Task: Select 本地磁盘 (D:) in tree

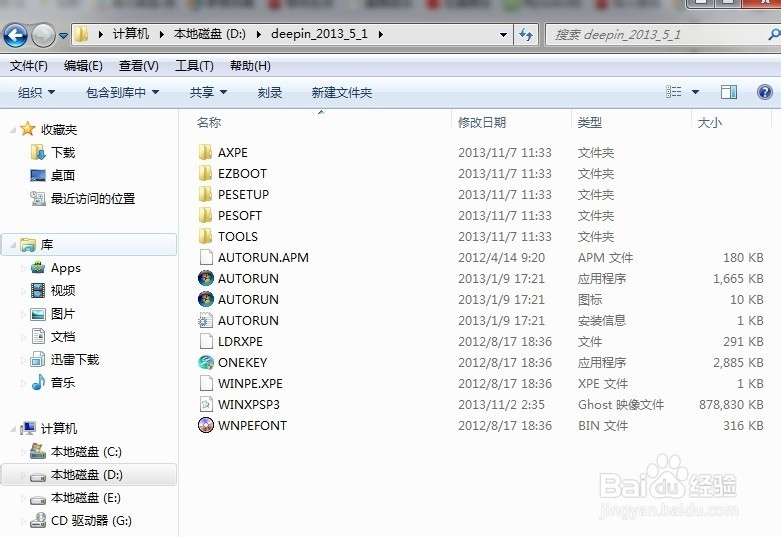Action: pyautogui.click(x=86, y=475)
